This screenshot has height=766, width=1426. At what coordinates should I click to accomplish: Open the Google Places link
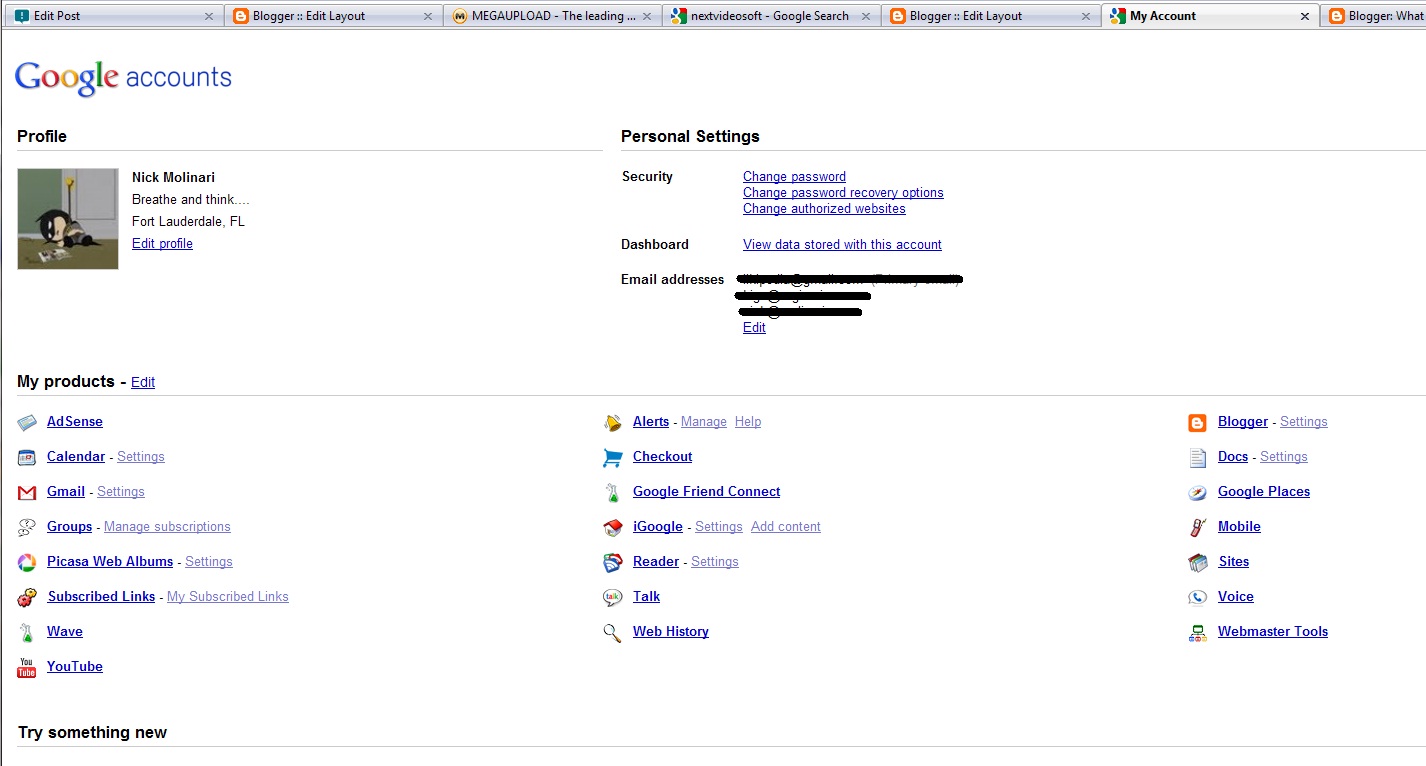click(x=1264, y=492)
